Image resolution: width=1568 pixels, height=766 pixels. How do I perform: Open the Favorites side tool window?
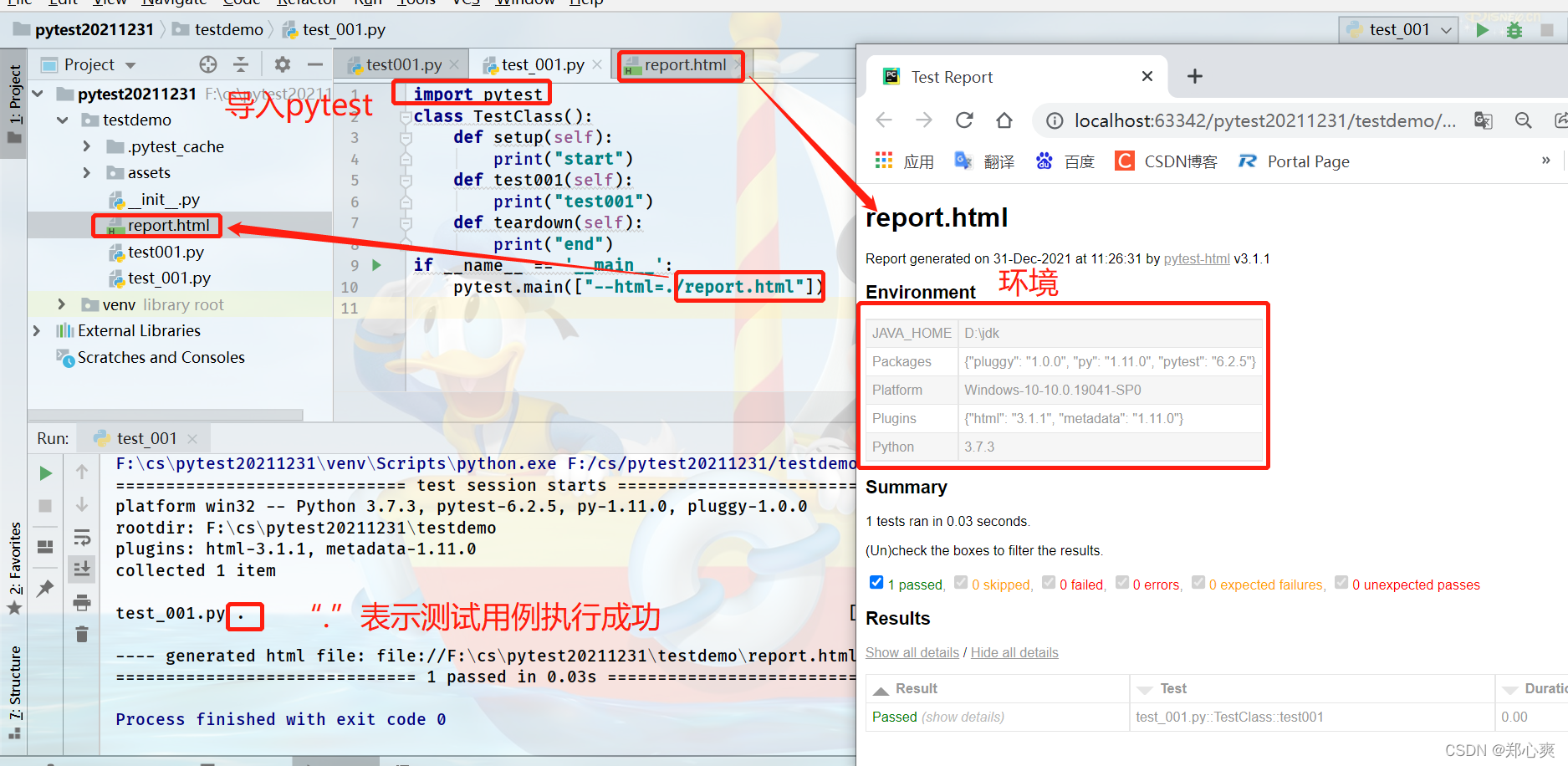15,569
